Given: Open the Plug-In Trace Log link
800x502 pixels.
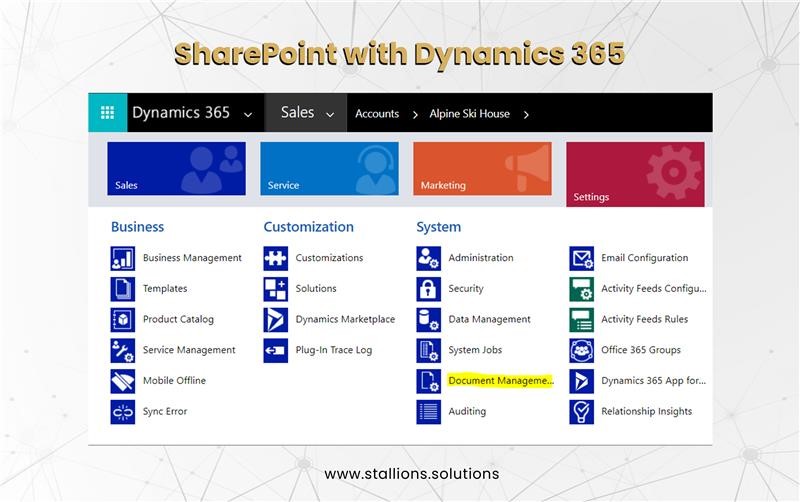Looking at the screenshot, I should point(334,350).
